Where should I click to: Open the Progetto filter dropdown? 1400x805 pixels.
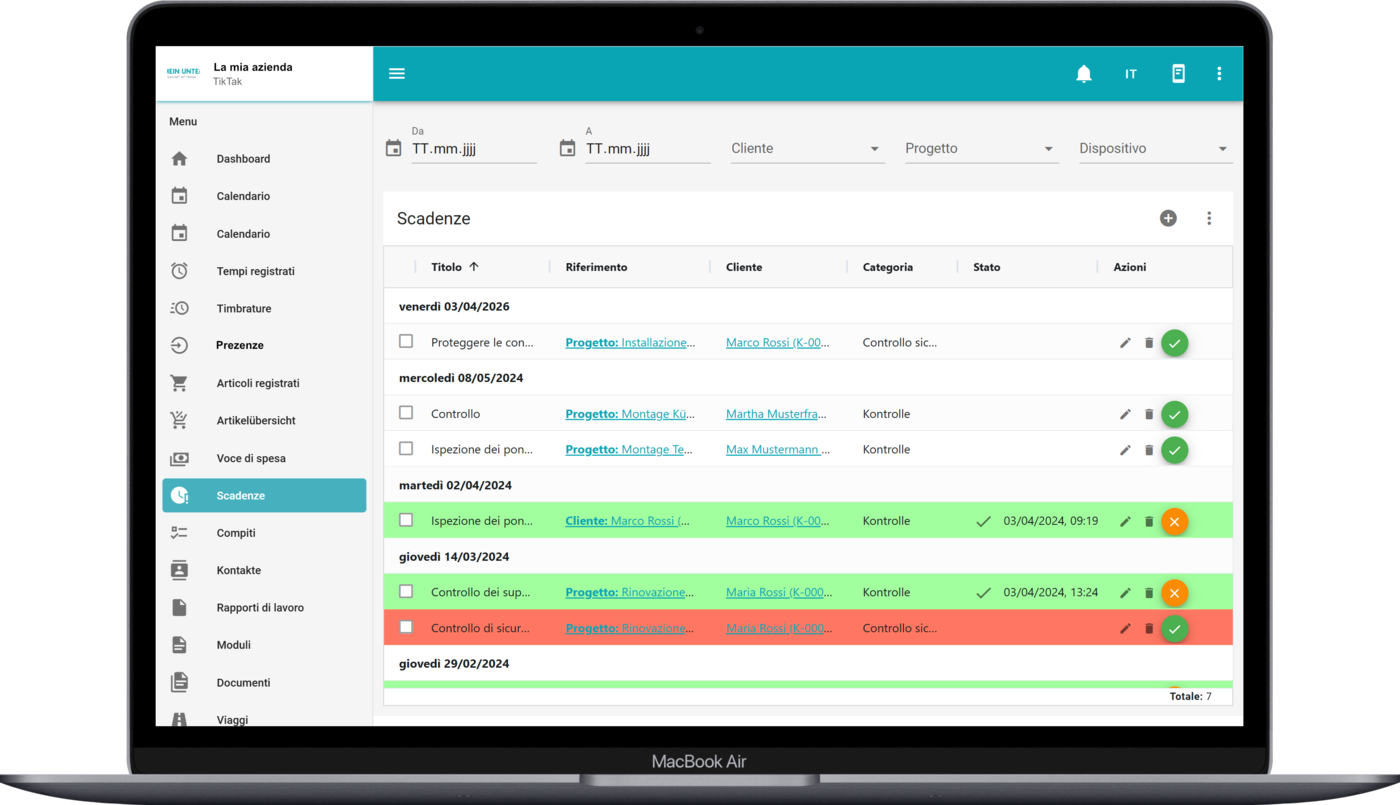[980, 149]
